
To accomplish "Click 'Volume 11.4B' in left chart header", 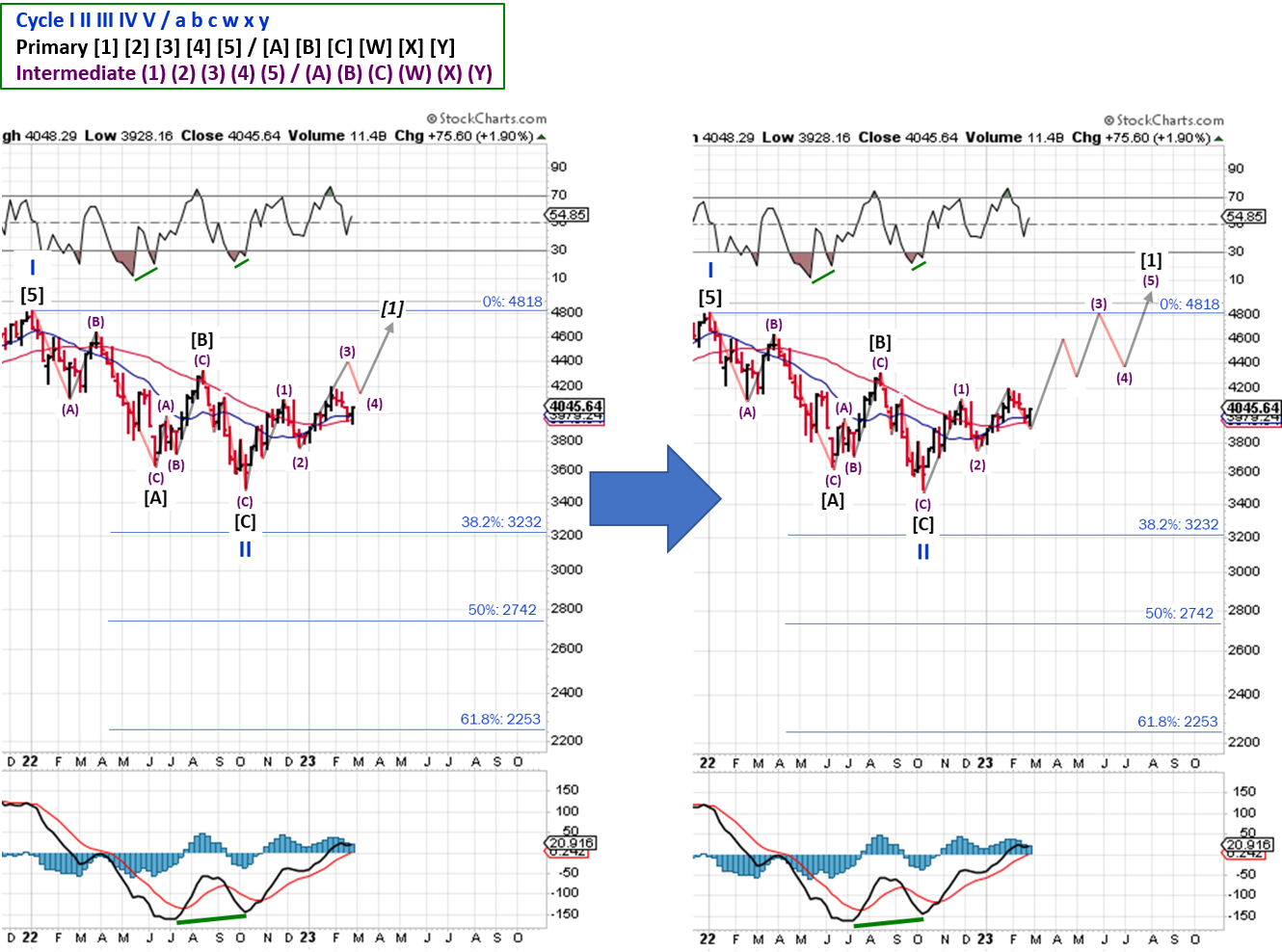I will pyautogui.click(x=337, y=136).
